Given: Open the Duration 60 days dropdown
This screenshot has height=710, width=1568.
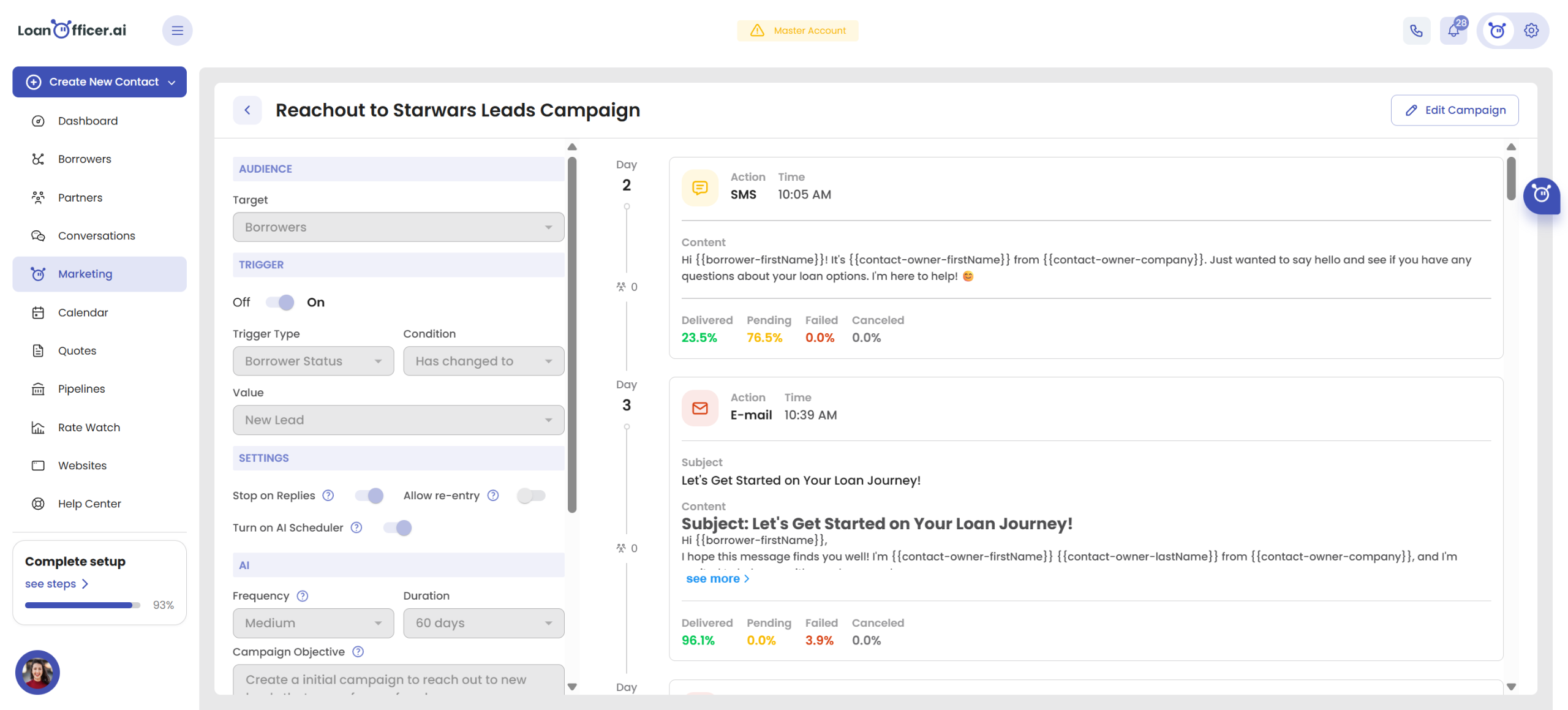Looking at the screenshot, I should click(483, 623).
